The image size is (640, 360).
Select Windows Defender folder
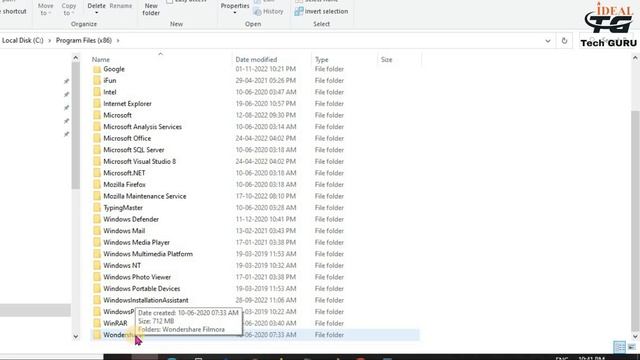tap(131, 219)
